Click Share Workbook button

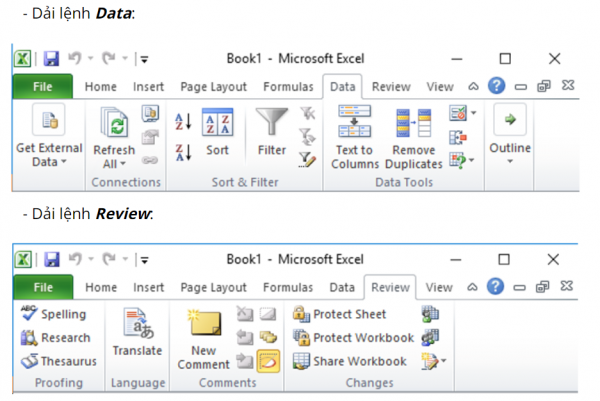point(350,361)
